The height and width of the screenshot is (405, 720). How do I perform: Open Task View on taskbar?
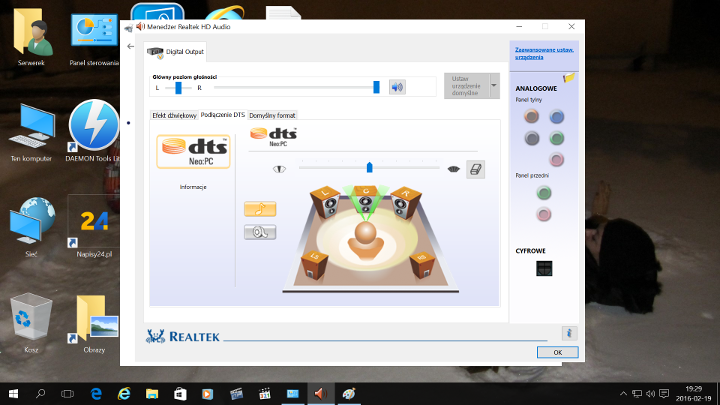68,394
